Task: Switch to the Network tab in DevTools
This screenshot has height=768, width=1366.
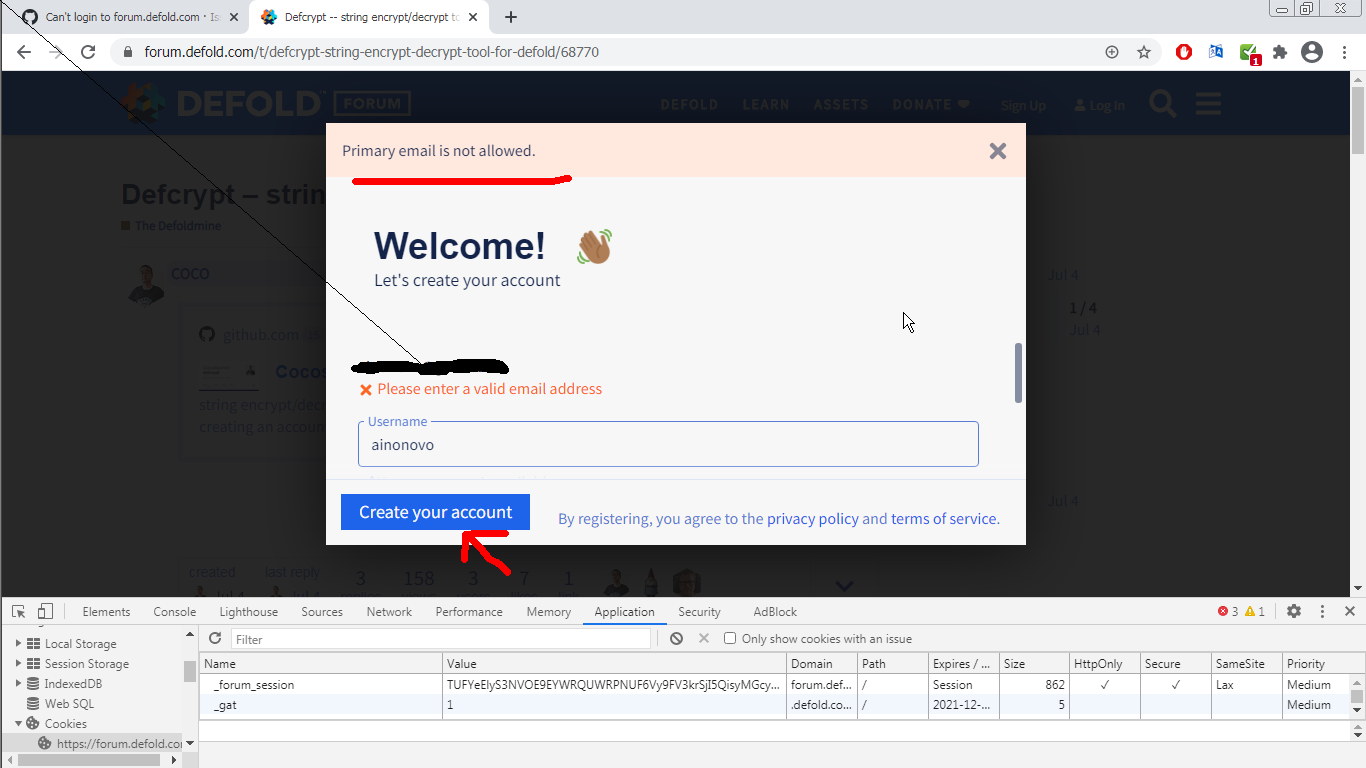Action: point(389,611)
